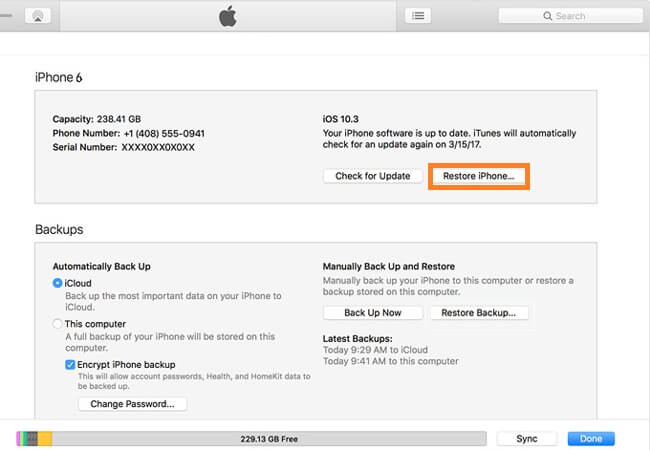Select the This computer radio button

(57, 324)
